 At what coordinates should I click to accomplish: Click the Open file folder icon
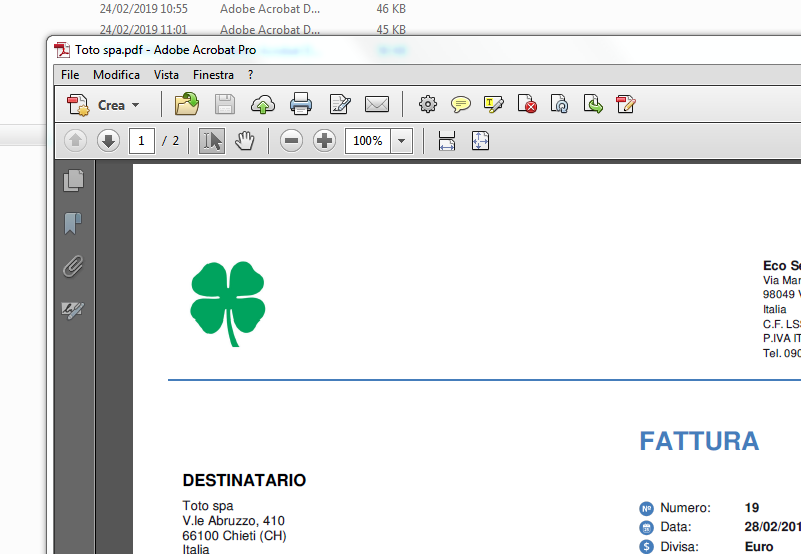pyautogui.click(x=186, y=104)
